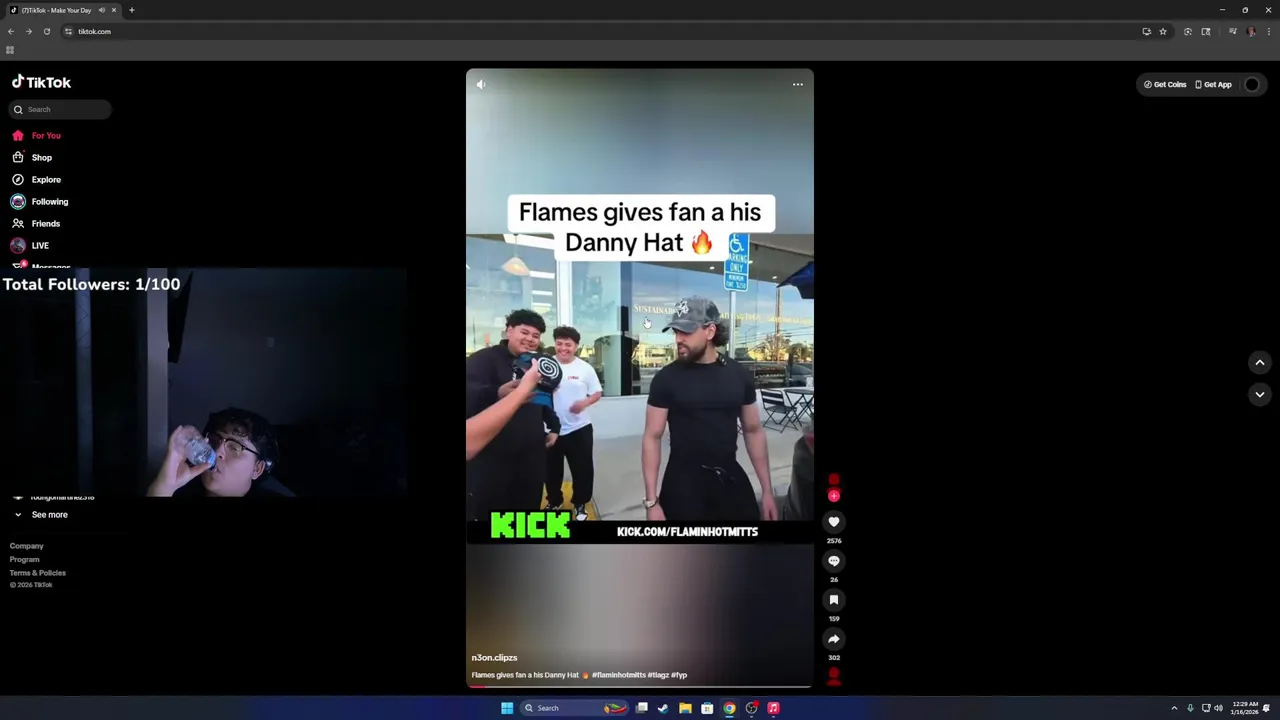This screenshot has height=720, width=1280.
Task: Unmute the video via the speaker icon
Action: click(x=481, y=85)
